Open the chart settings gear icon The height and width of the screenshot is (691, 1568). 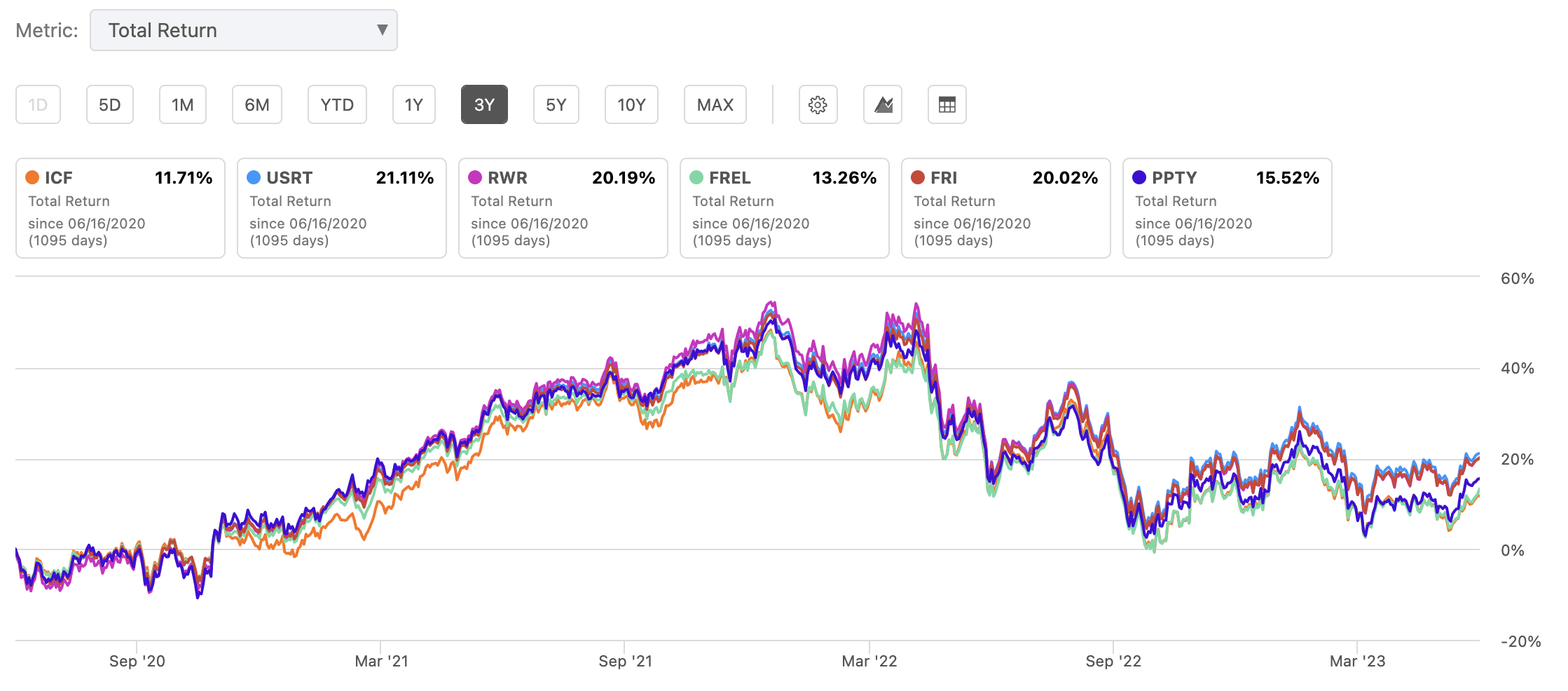click(818, 104)
